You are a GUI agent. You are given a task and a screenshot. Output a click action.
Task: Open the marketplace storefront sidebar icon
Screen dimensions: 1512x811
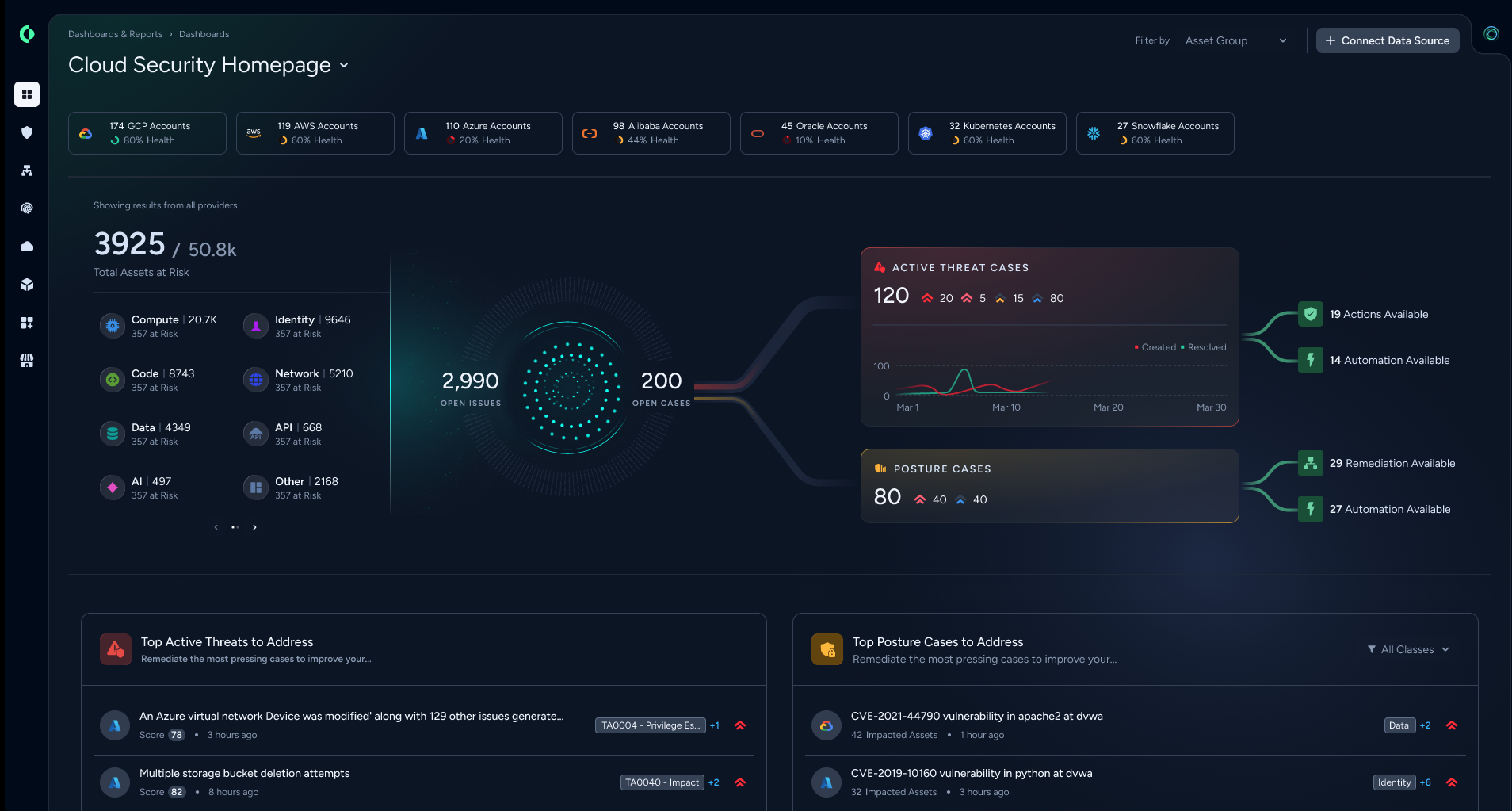(x=27, y=361)
